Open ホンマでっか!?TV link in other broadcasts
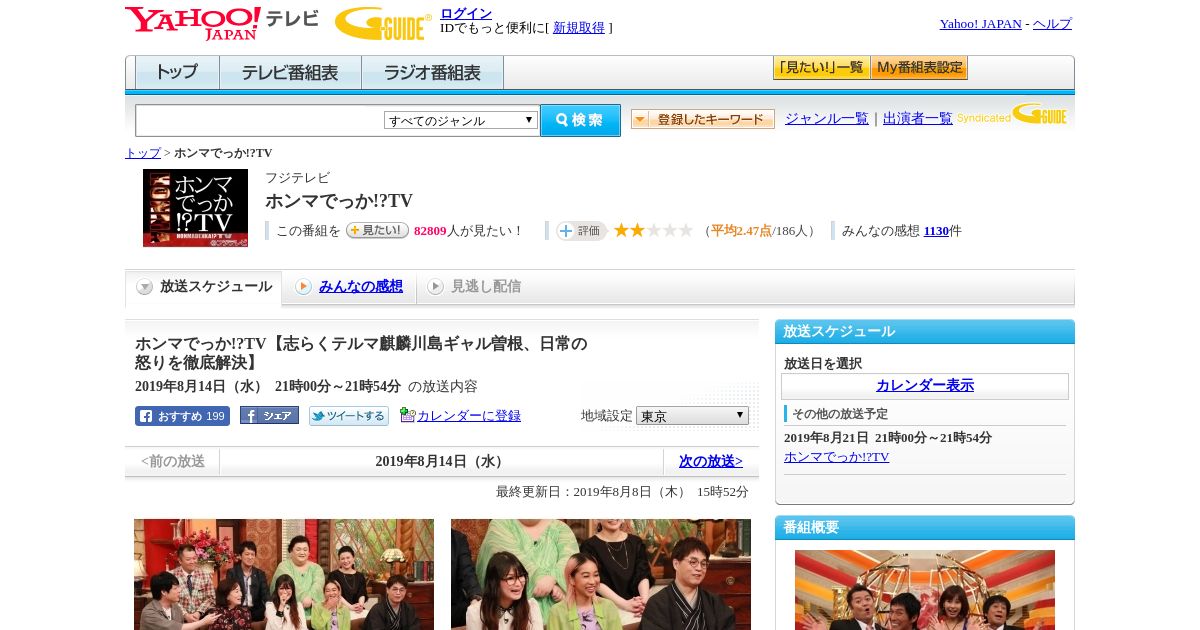Viewport: 1200px width, 630px height. point(836,457)
